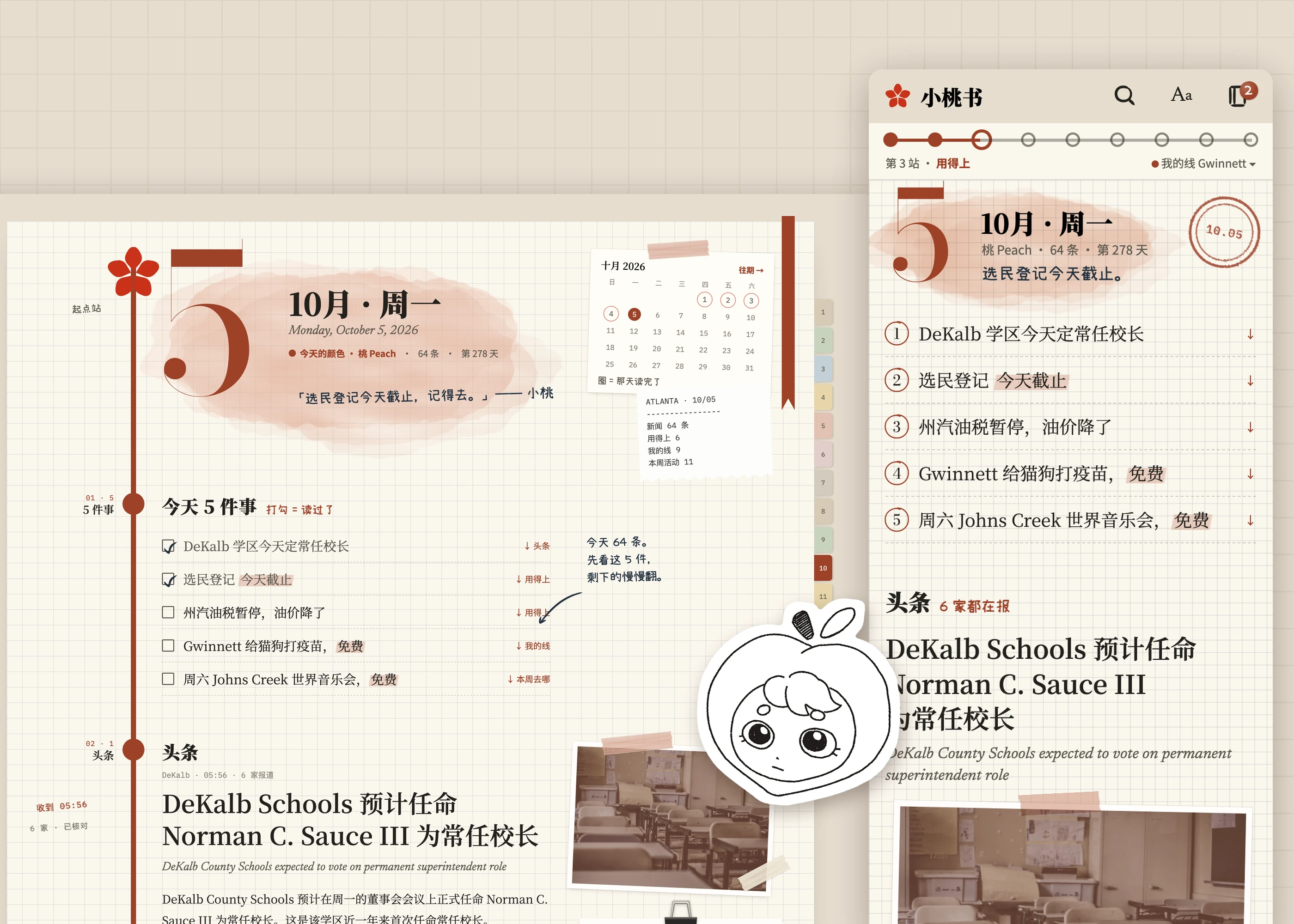Click the 头条 timeline node
The width and height of the screenshot is (1294, 924).
point(133,749)
